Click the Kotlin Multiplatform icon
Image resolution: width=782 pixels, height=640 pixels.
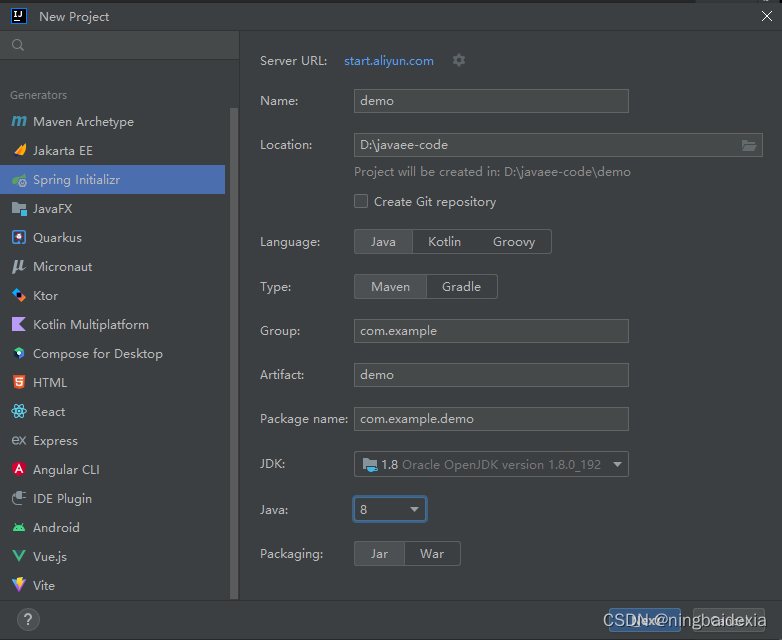tap(19, 324)
